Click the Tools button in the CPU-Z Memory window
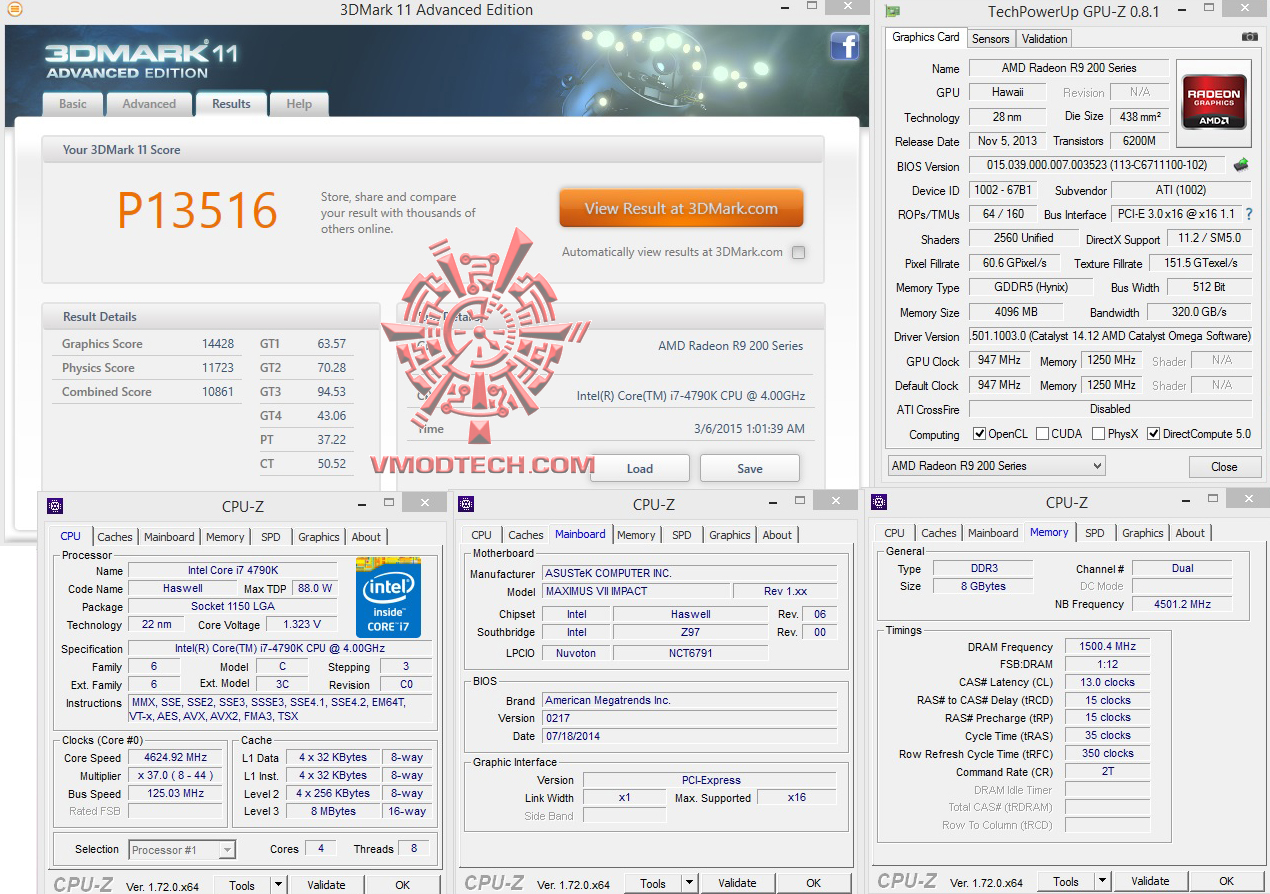 pos(1066,882)
